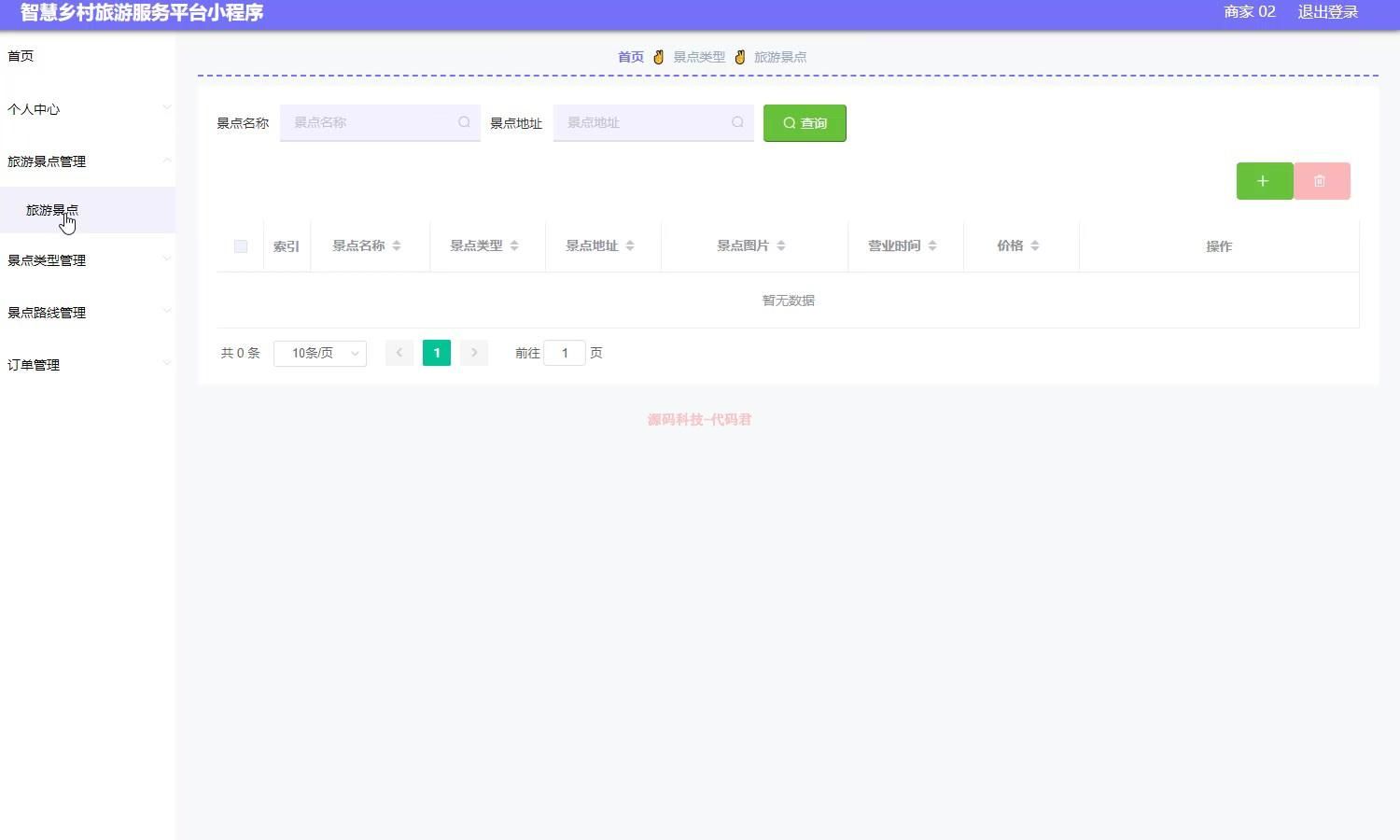Click 共 0 条 total count text
This screenshot has width=1400, height=840.
(241, 353)
